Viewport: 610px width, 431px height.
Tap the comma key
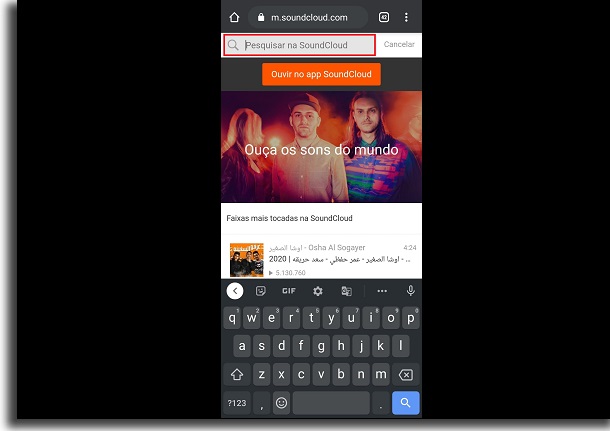pos(262,403)
